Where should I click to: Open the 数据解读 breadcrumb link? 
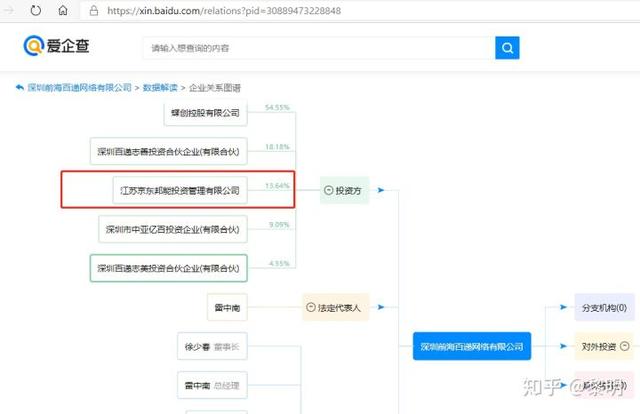(x=160, y=87)
